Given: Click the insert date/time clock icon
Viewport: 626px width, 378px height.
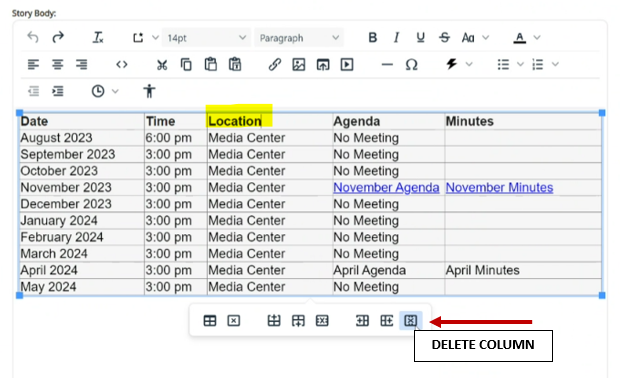Looking at the screenshot, I should [98, 91].
